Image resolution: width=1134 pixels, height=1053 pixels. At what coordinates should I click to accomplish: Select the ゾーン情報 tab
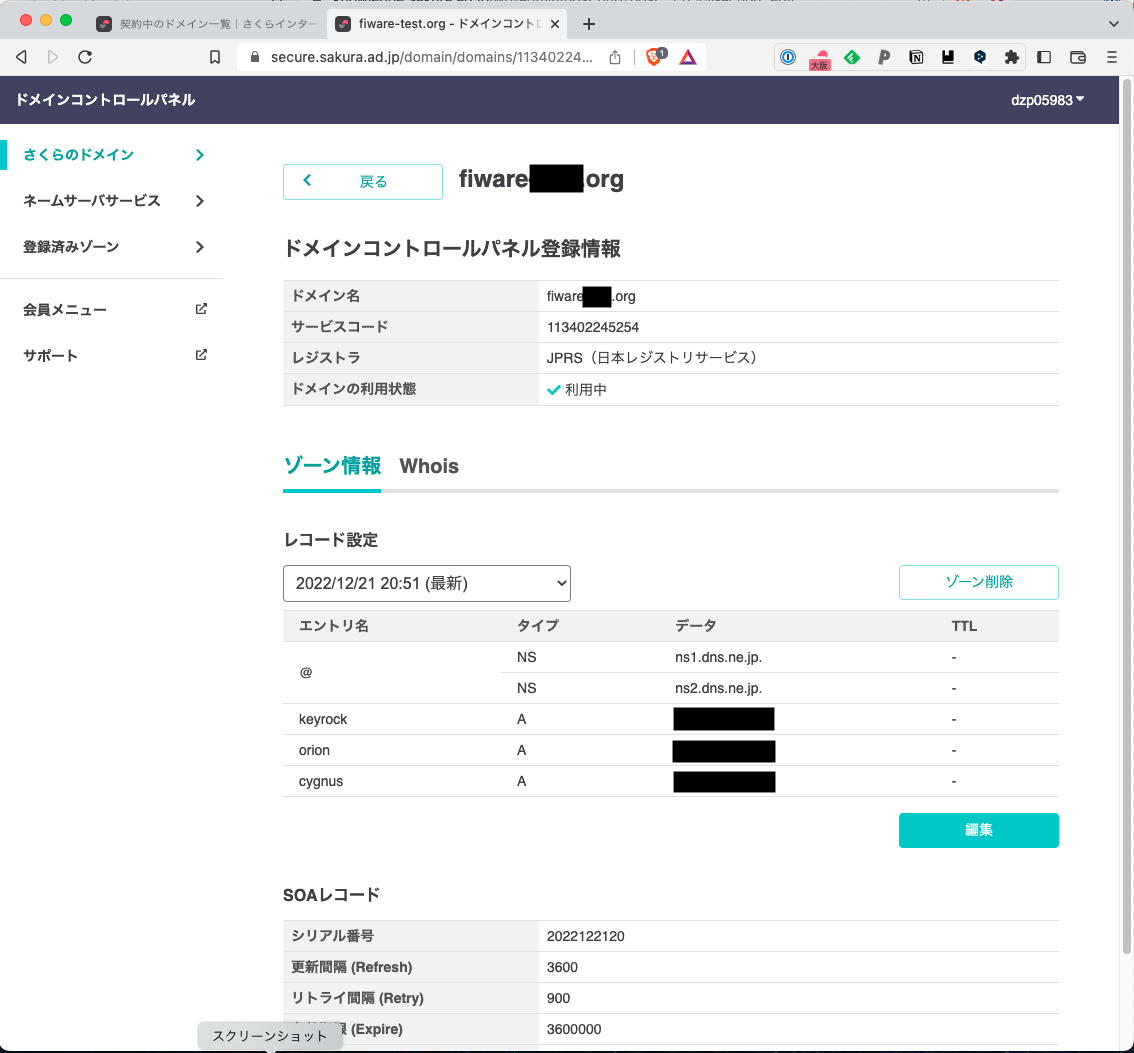click(332, 466)
